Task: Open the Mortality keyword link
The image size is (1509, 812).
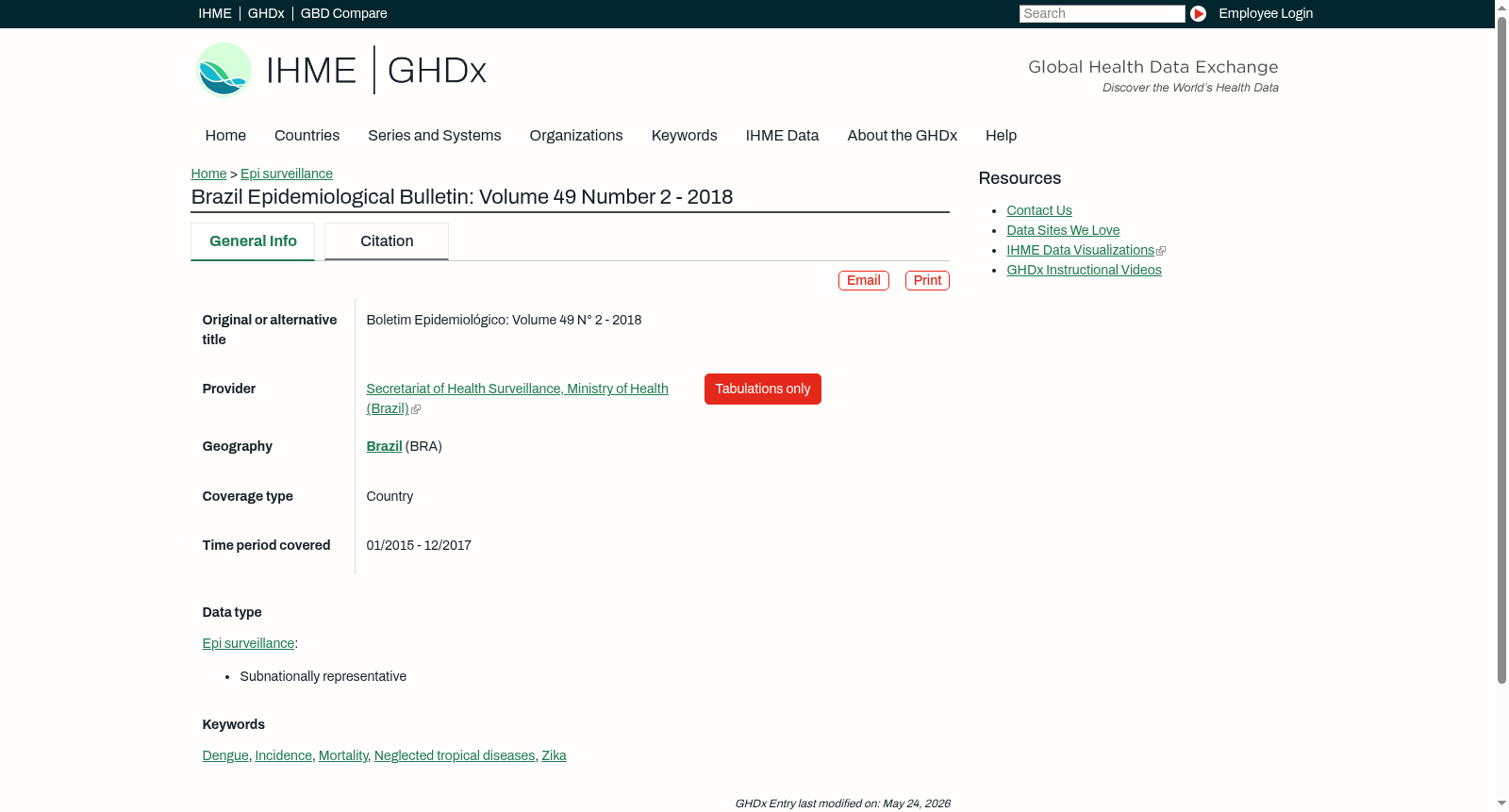Action: (343, 755)
